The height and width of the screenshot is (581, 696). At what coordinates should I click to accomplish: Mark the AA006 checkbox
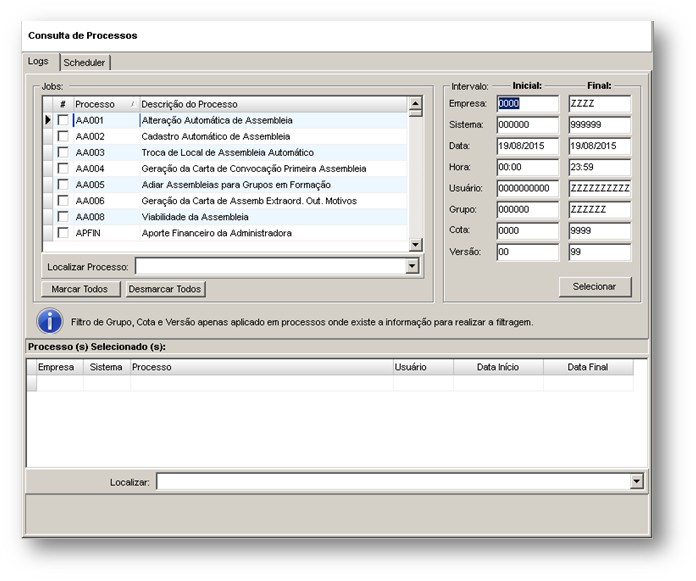pyautogui.click(x=63, y=201)
